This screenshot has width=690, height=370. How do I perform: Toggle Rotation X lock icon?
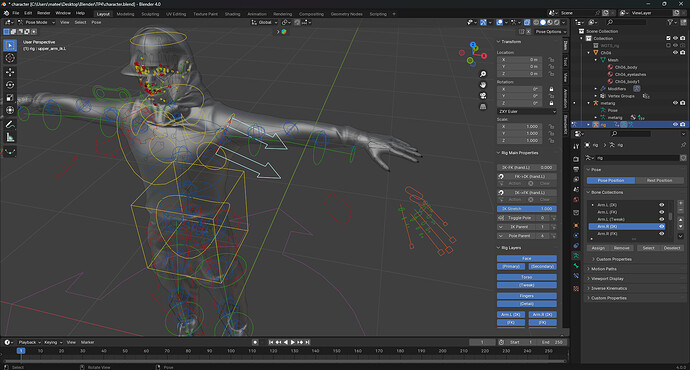(x=551, y=89)
